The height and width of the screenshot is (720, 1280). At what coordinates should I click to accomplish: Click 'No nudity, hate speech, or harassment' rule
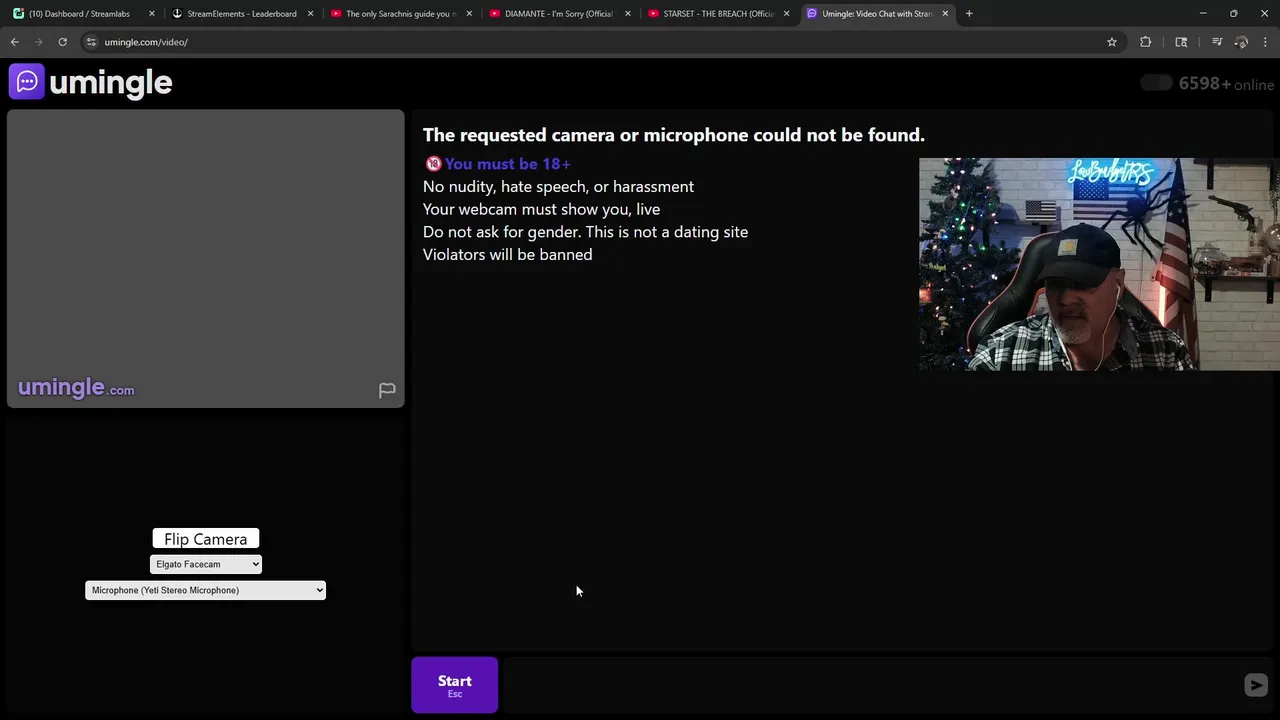pos(558,187)
